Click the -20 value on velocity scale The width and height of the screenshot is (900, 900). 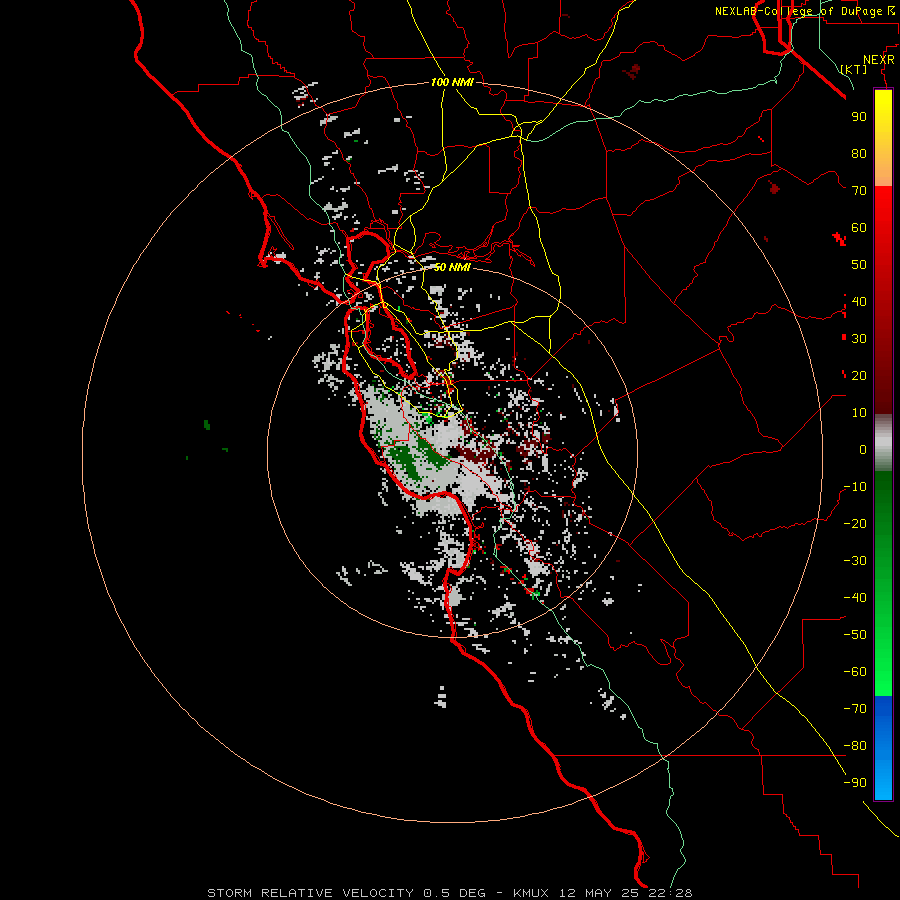coord(855,524)
